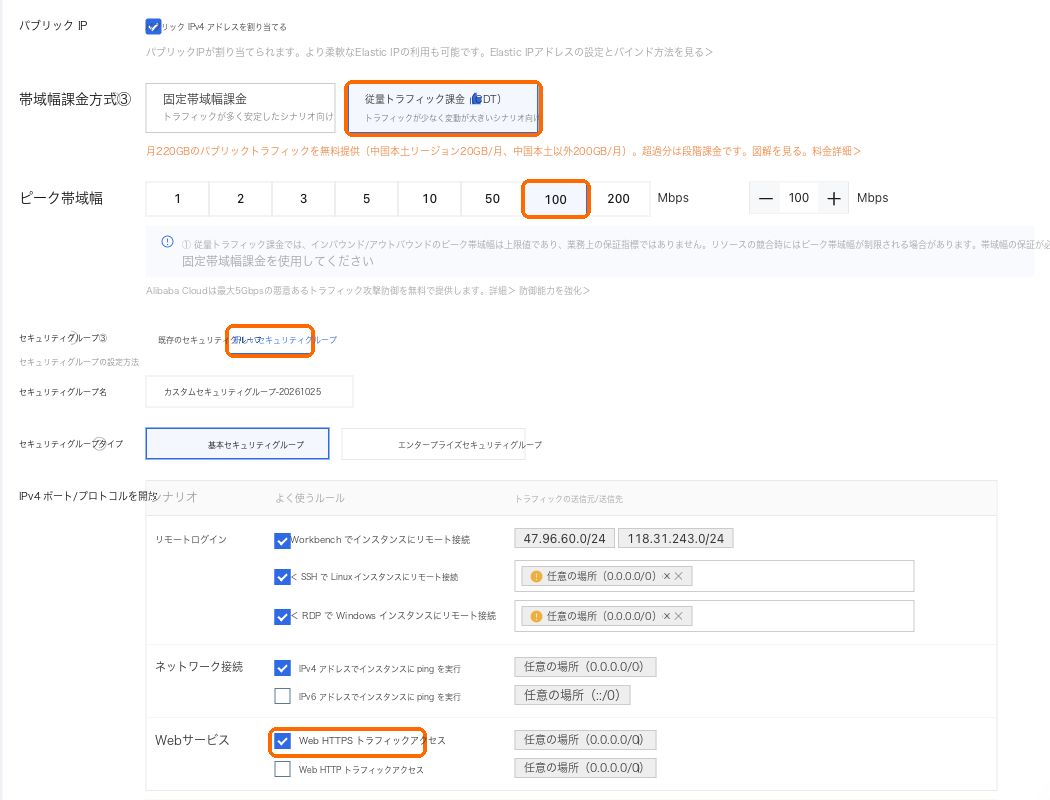Switch to 既存のセキュリティグループ tab
Screen dimensions: 1050x800
click(194, 340)
